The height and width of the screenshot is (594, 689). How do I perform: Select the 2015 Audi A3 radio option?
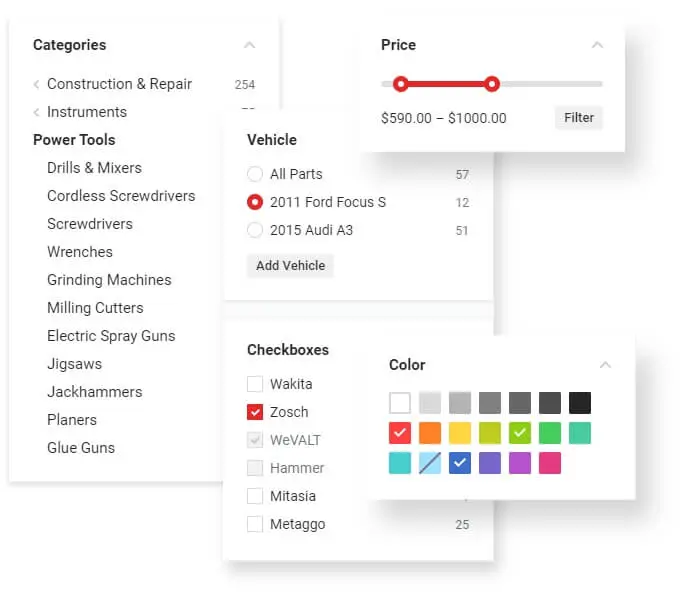point(255,230)
